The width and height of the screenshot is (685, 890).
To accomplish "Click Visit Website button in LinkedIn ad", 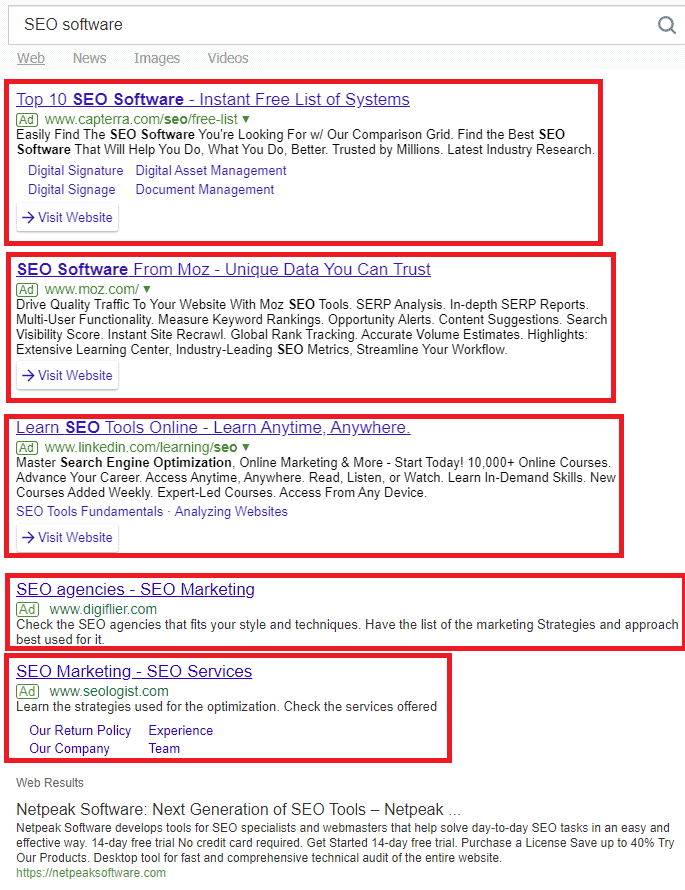I will point(68,538).
